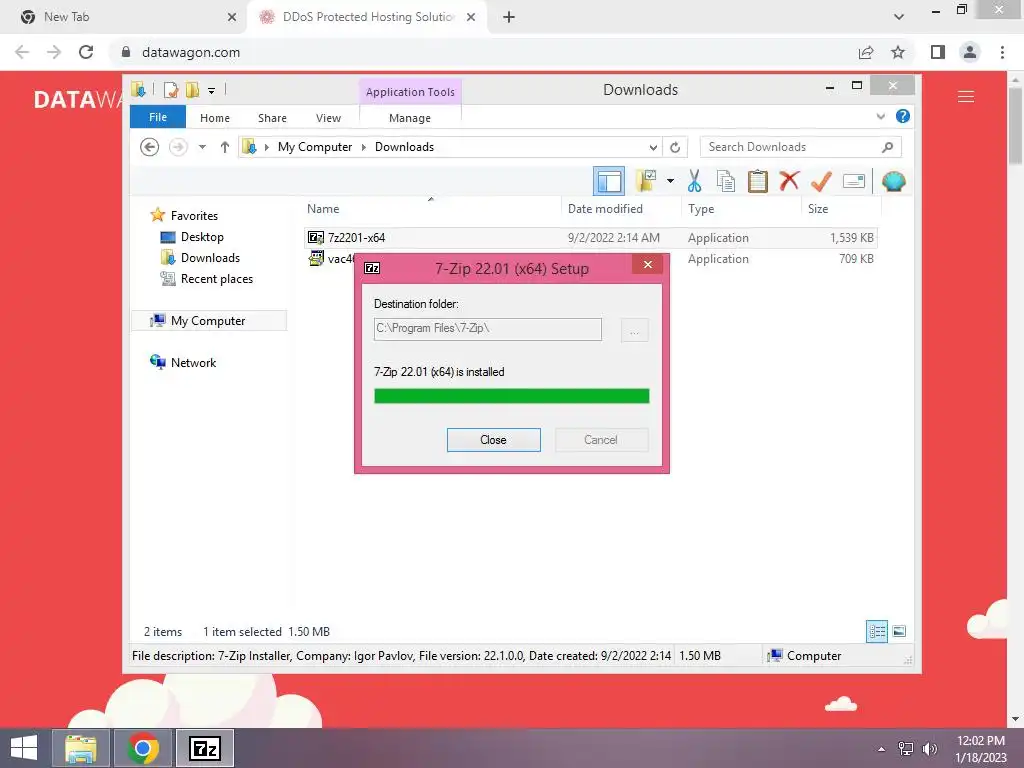The image size is (1024, 768).
Task: Click the orange checkmark Properties icon
Action: [x=821, y=181]
